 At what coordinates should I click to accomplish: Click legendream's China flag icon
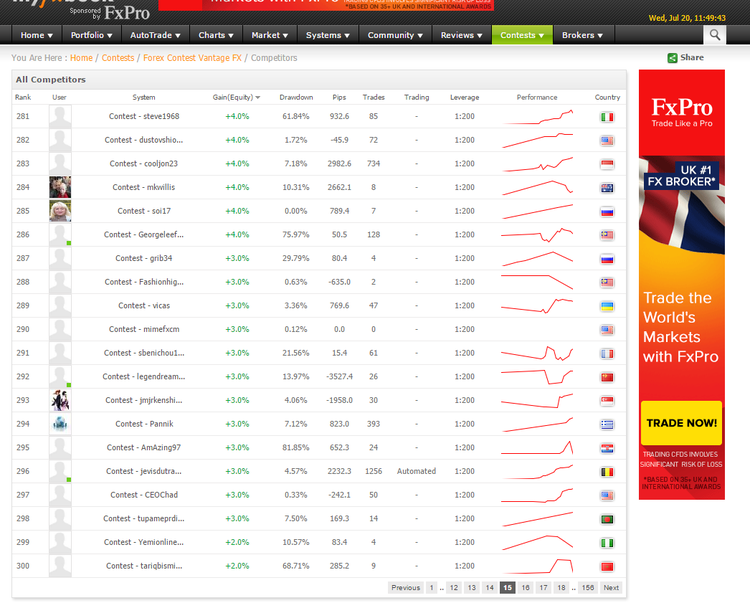click(x=607, y=377)
